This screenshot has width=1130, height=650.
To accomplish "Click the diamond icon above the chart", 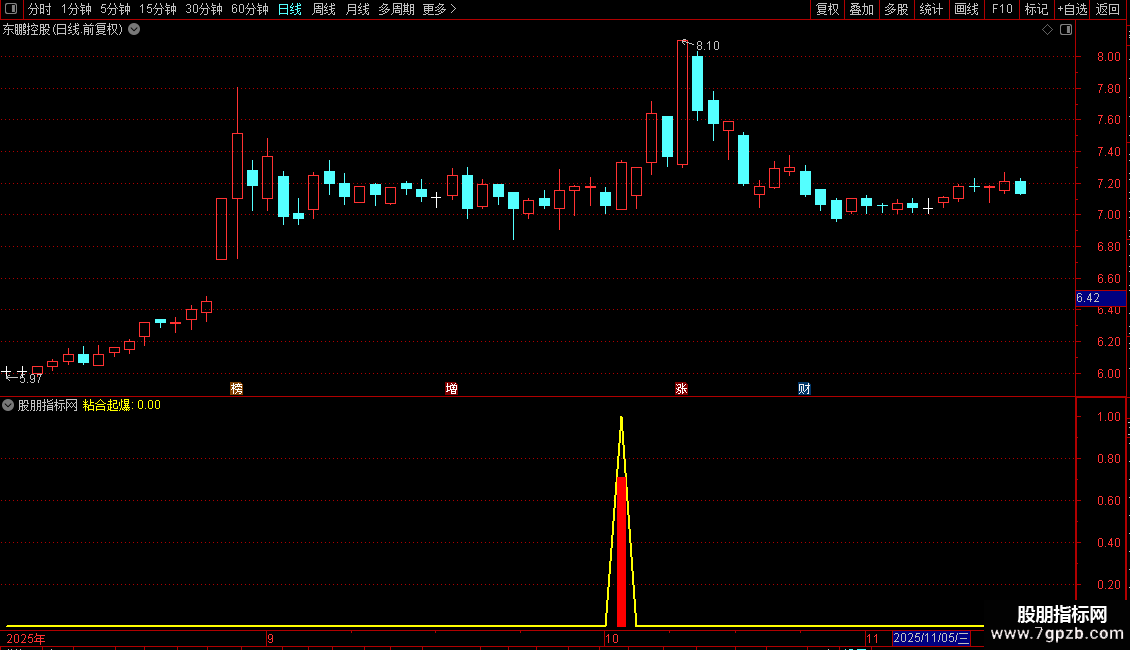I will 1047,30.
